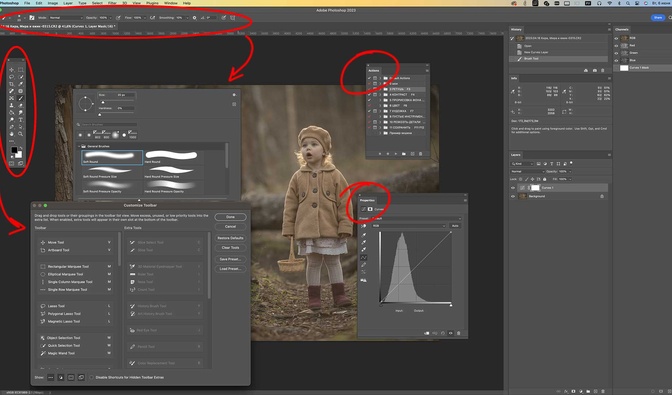The width and height of the screenshot is (672, 395).
Task: Collapse the General Brushes group
Action: point(78,146)
